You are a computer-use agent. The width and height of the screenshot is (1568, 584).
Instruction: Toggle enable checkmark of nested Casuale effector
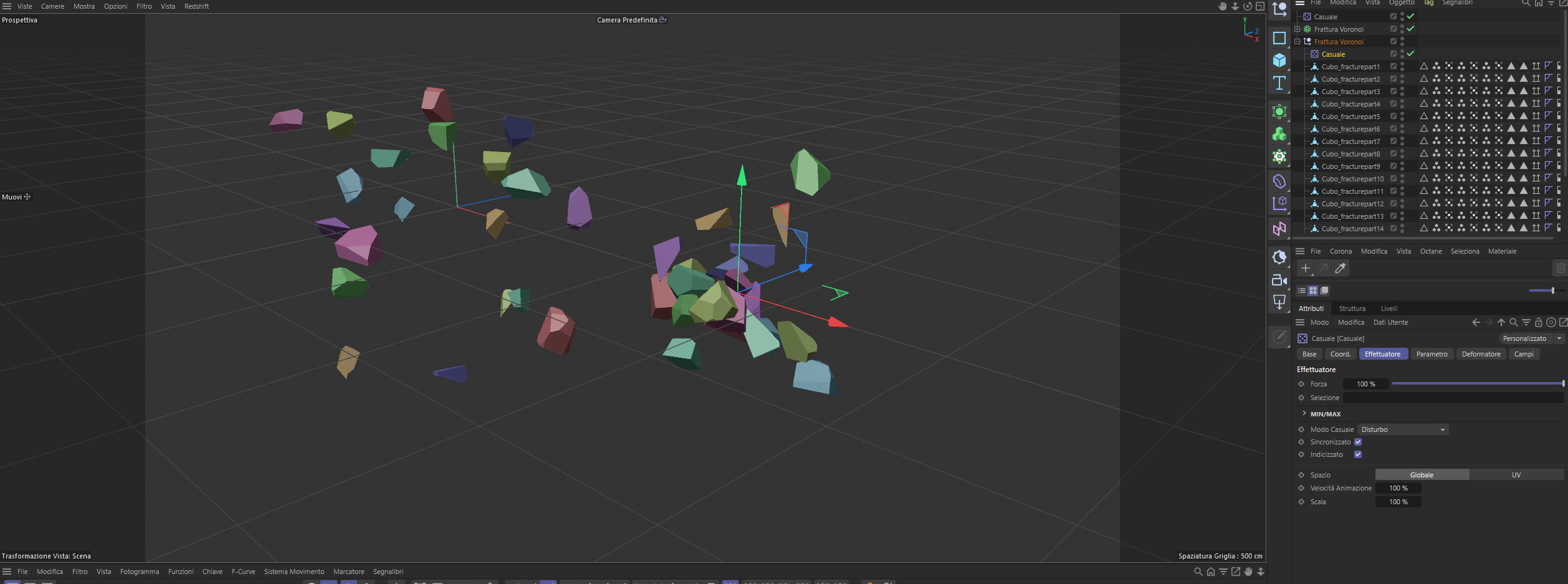[x=1410, y=54]
